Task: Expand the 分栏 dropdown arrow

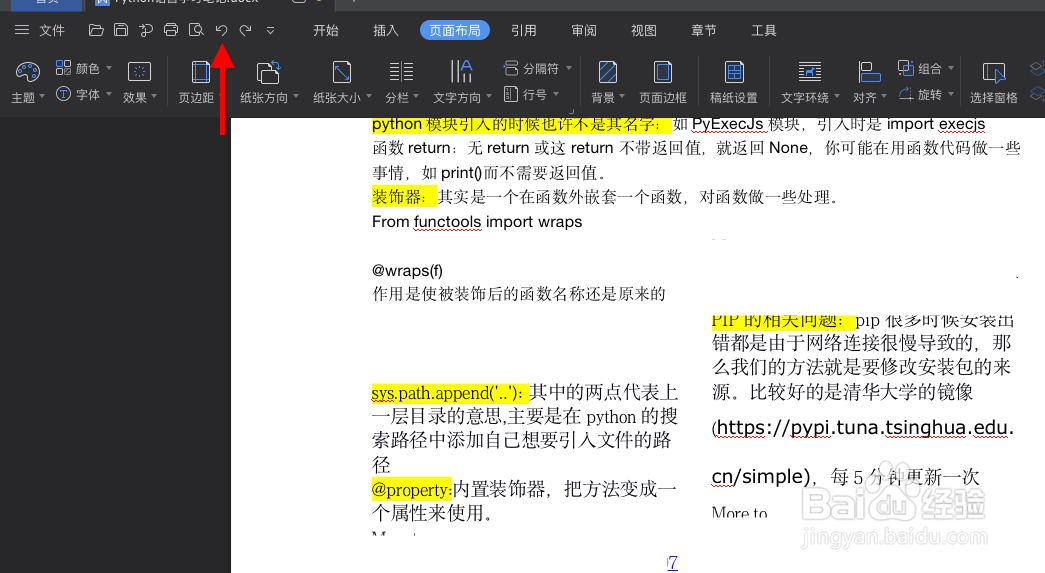Action: (416, 97)
